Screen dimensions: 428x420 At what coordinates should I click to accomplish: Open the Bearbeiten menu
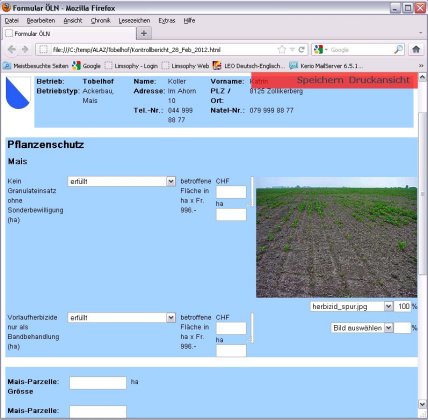41,21
